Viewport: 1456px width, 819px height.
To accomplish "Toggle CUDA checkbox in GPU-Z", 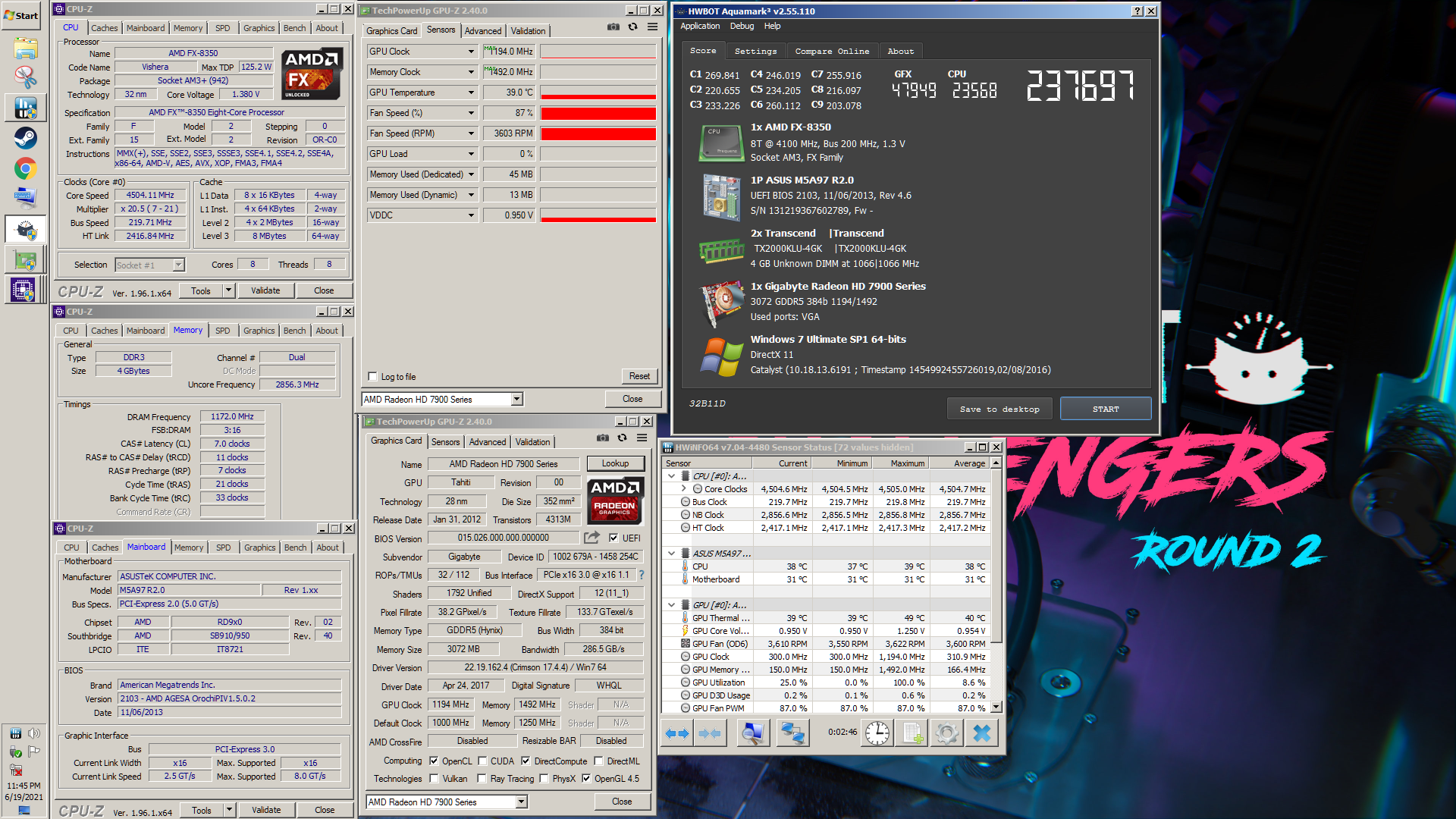I will pyautogui.click(x=482, y=761).
